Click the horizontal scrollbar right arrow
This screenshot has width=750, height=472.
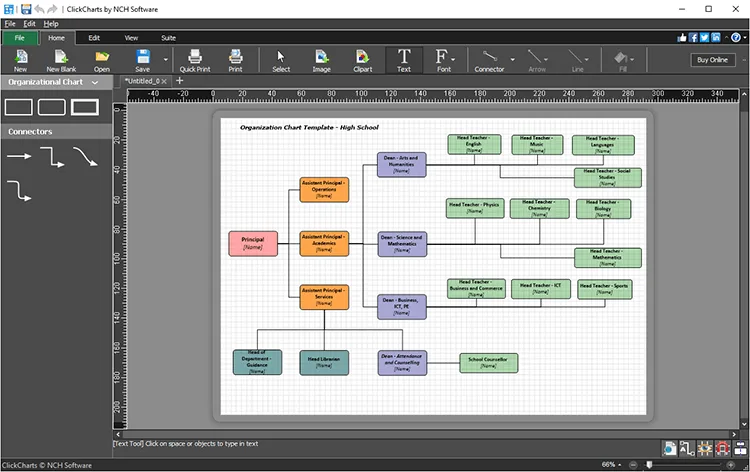[x=734, y=434]
